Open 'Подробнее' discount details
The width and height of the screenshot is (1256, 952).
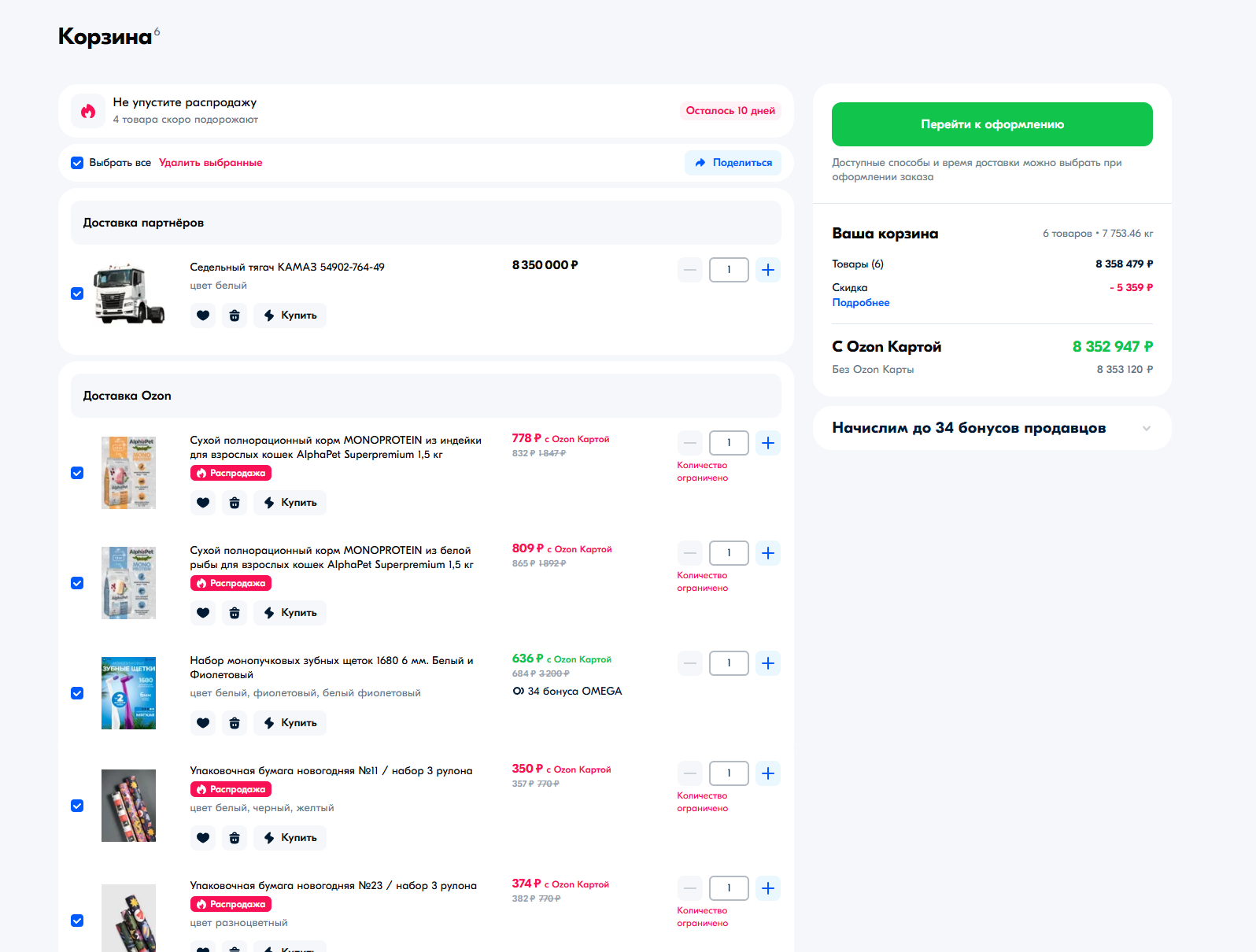point(861,303)
